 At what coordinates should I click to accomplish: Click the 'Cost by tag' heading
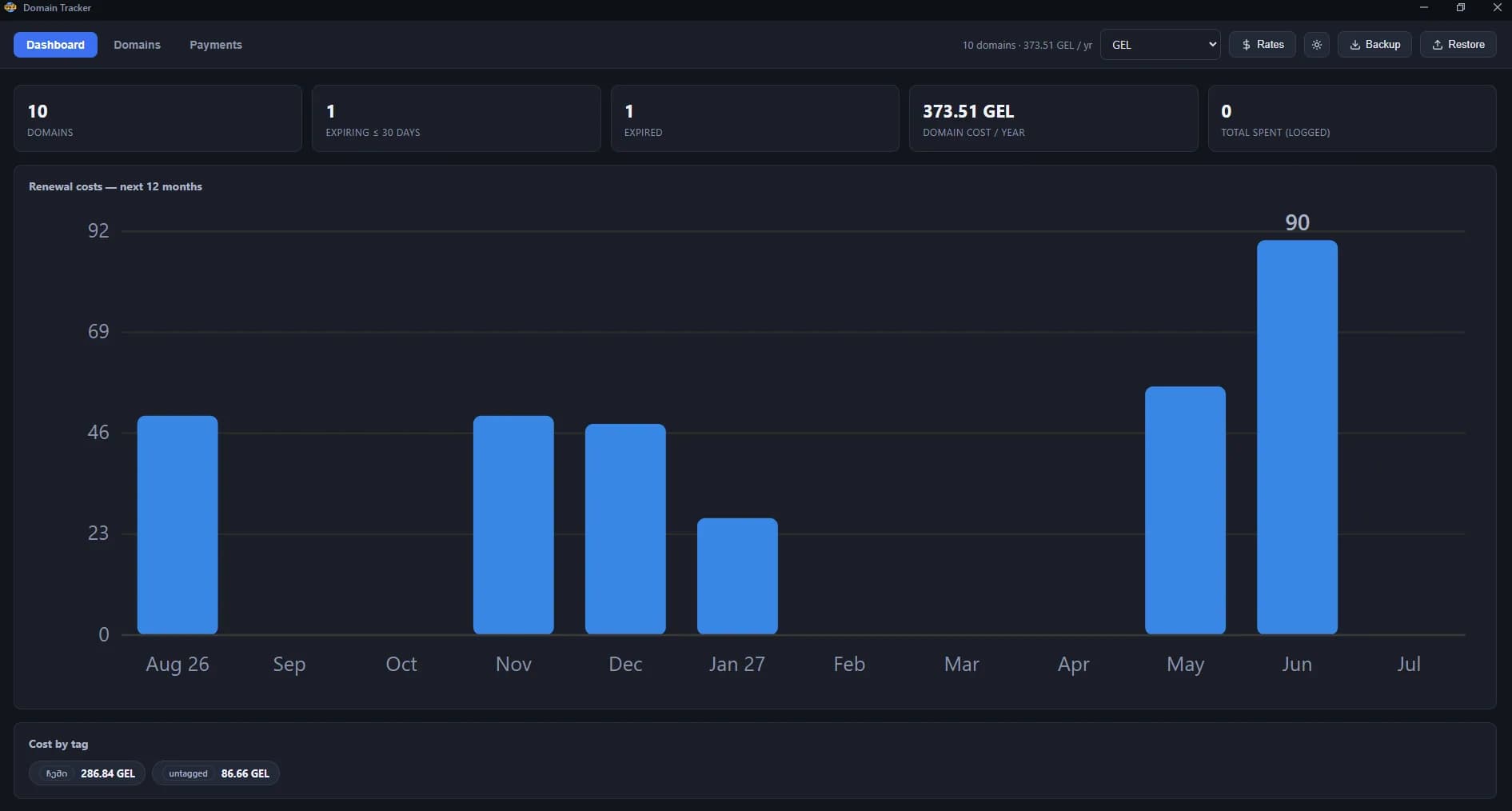pos(58,744)
